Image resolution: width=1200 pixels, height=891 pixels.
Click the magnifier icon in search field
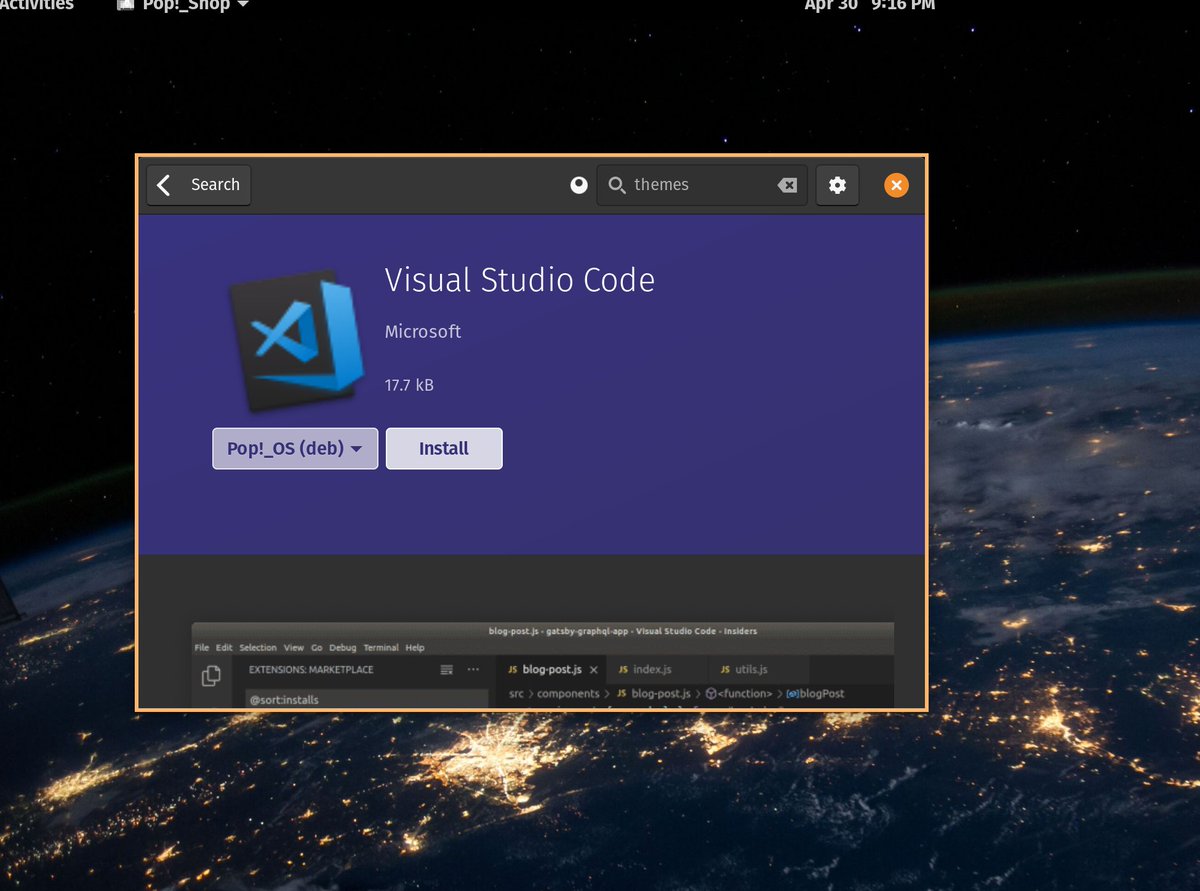[617, 185]
